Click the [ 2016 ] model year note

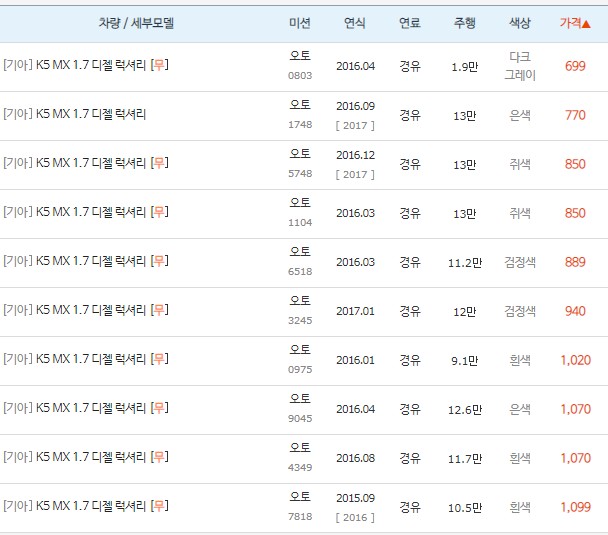[x=355, y=517]
